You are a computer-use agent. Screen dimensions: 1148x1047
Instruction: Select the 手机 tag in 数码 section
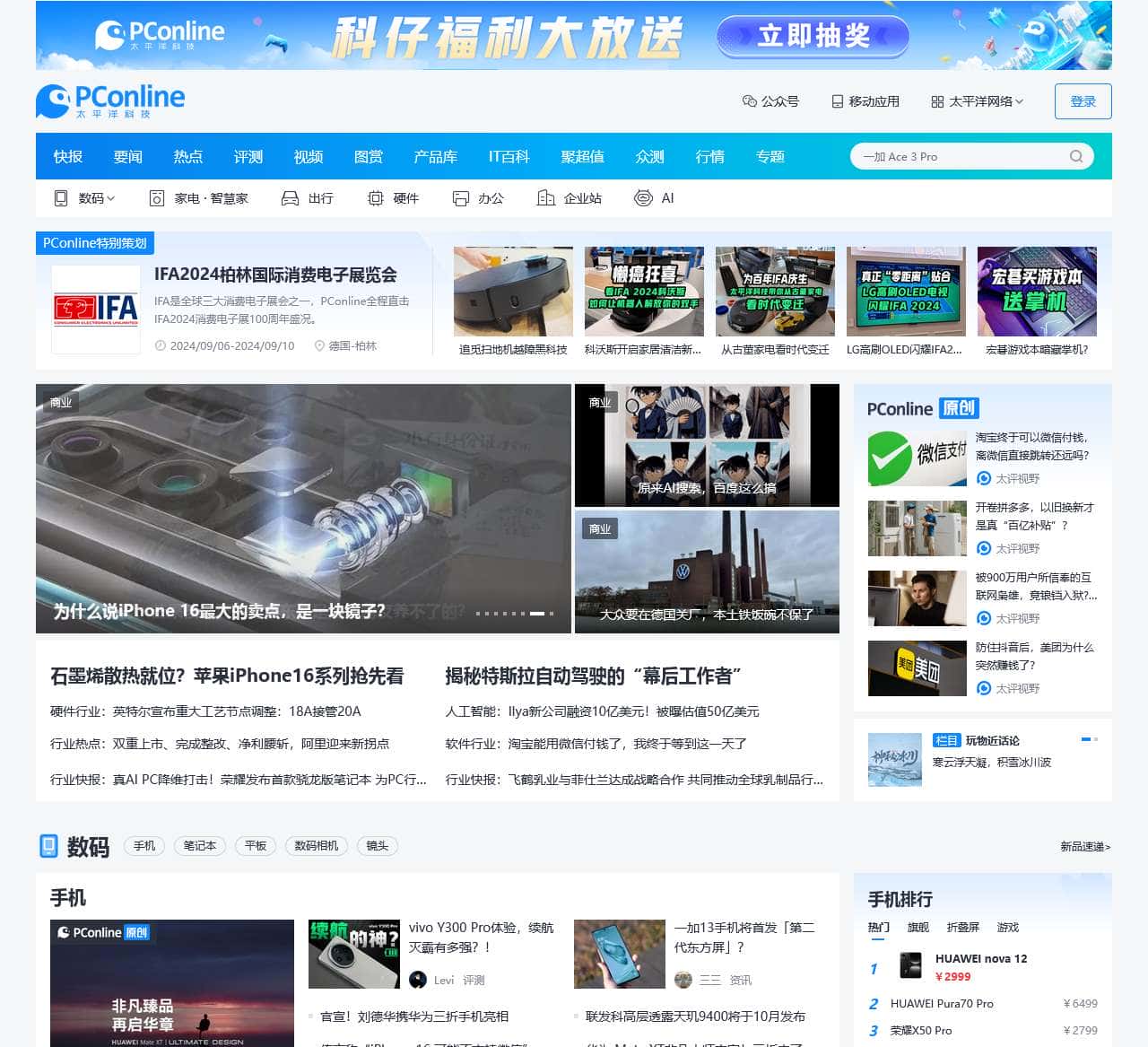pyautogui.click(x=144, y=846)
